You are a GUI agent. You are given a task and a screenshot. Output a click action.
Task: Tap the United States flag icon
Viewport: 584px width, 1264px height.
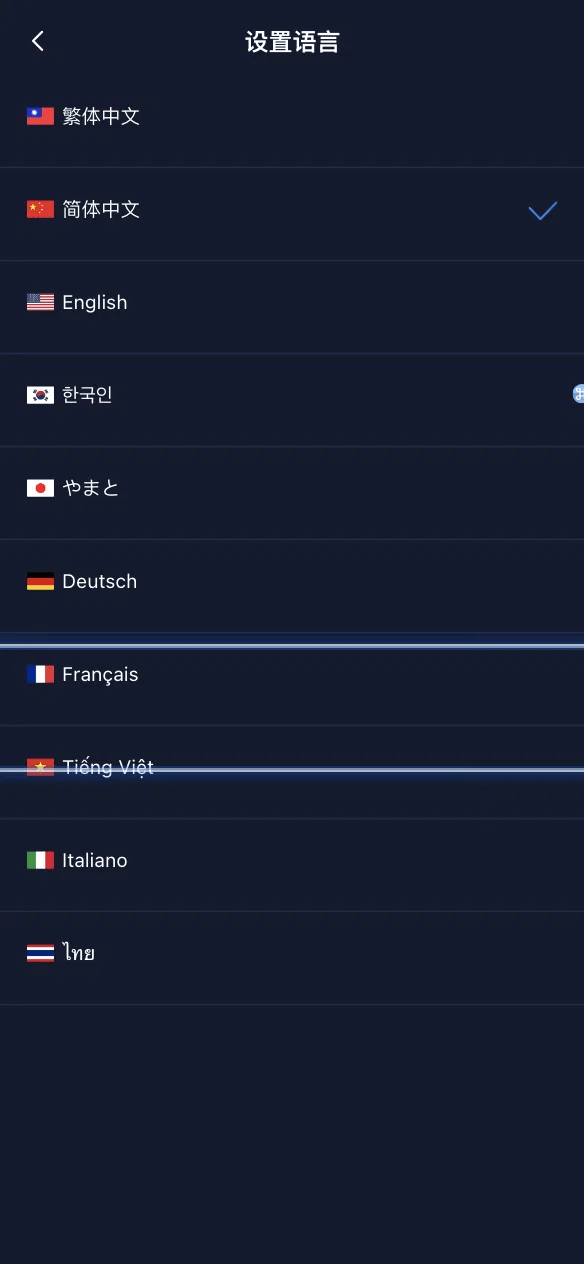coord(40,302)
